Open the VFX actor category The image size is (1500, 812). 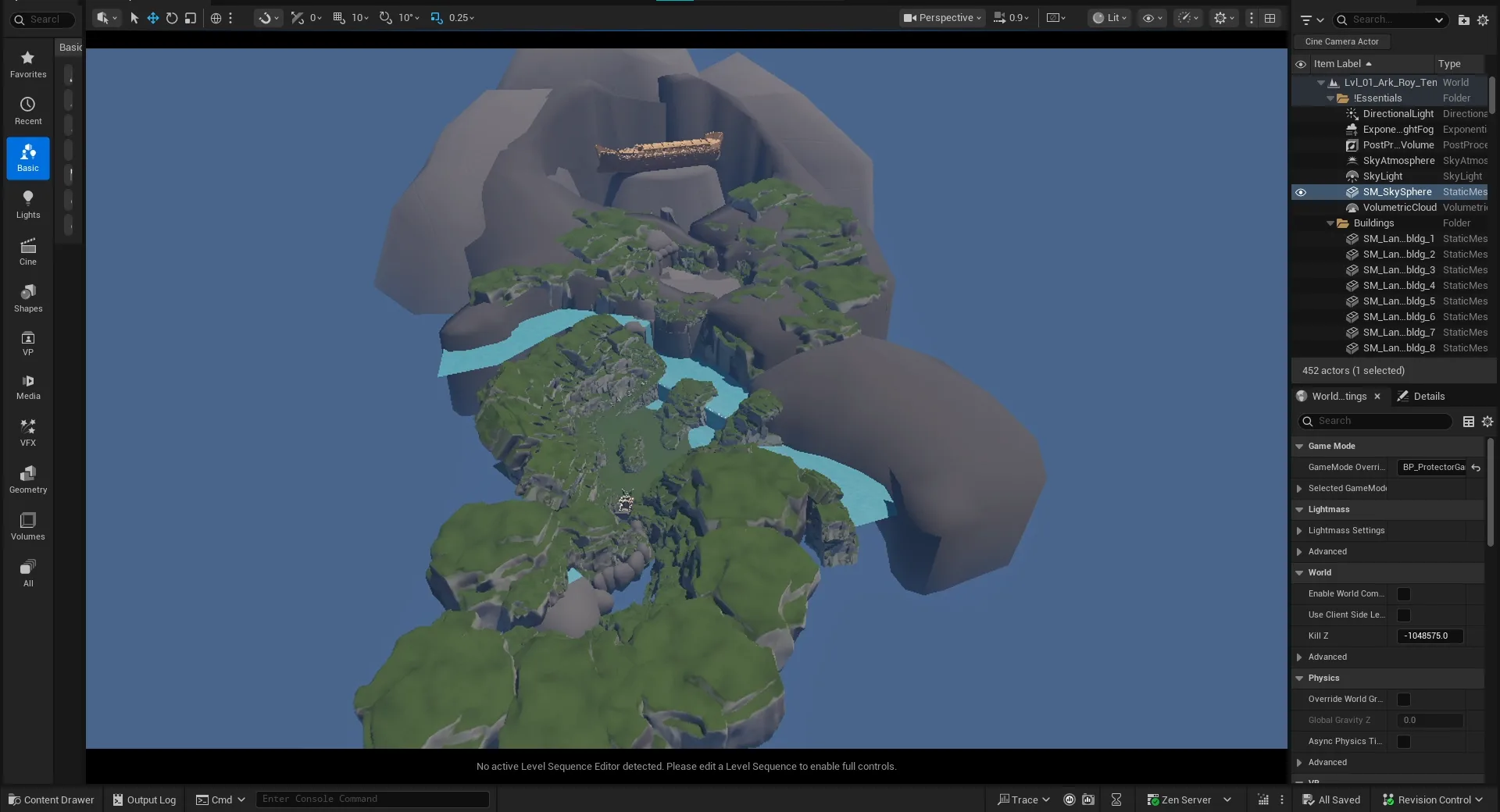point(28,433)
